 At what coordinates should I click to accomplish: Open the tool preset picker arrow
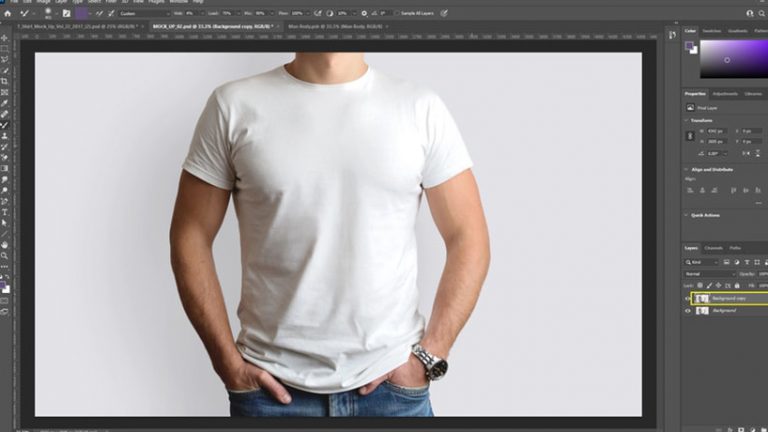(33, 14)
